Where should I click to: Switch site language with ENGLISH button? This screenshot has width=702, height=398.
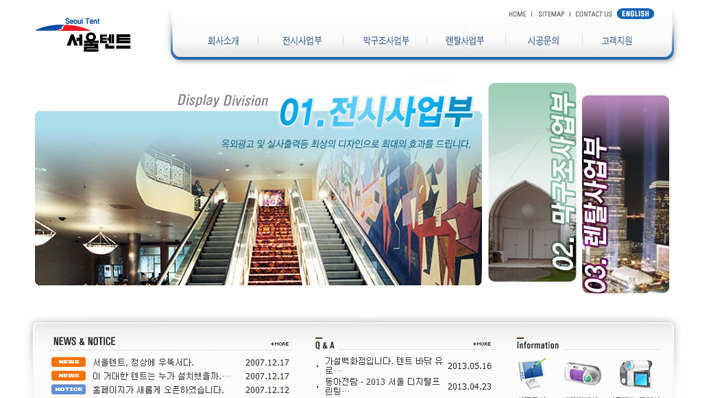[635, 14]
